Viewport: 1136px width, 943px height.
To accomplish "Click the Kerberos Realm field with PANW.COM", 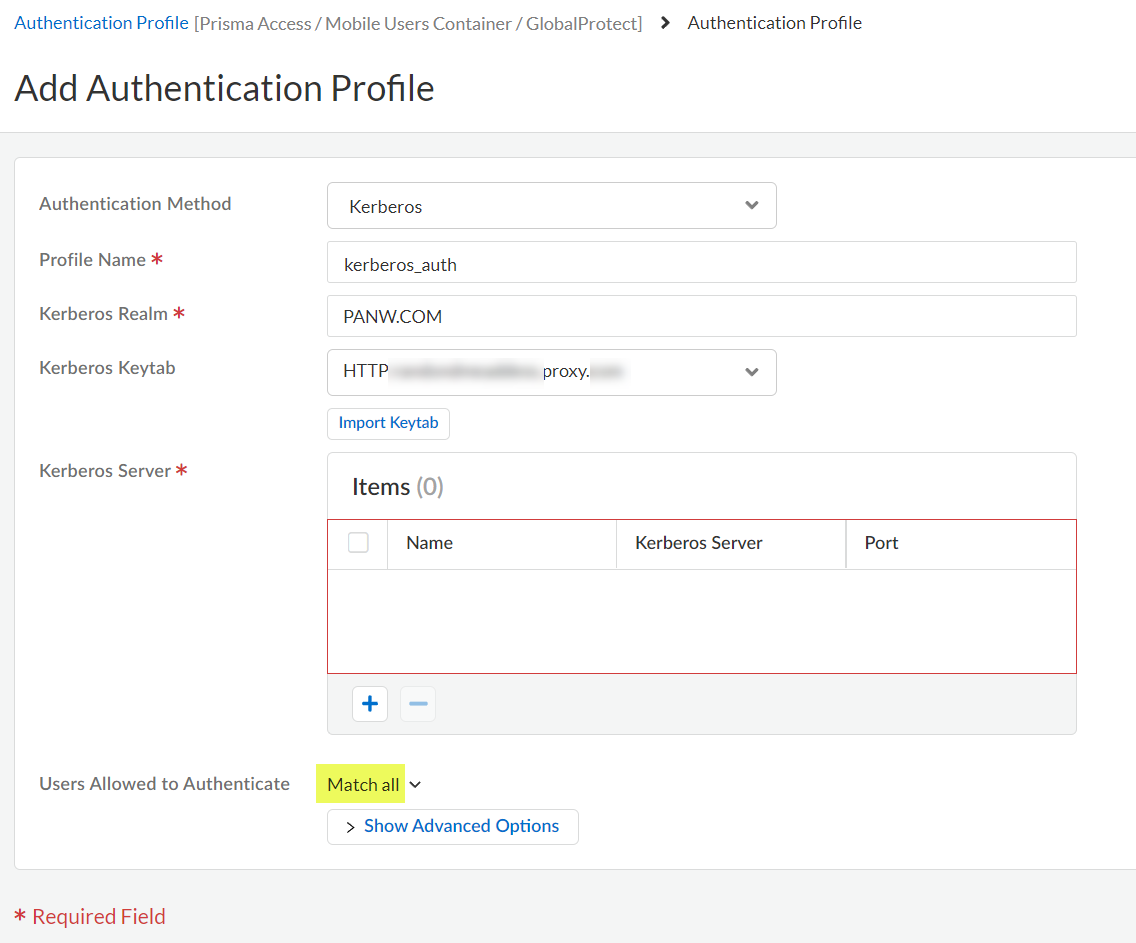I will click(701, 316).
